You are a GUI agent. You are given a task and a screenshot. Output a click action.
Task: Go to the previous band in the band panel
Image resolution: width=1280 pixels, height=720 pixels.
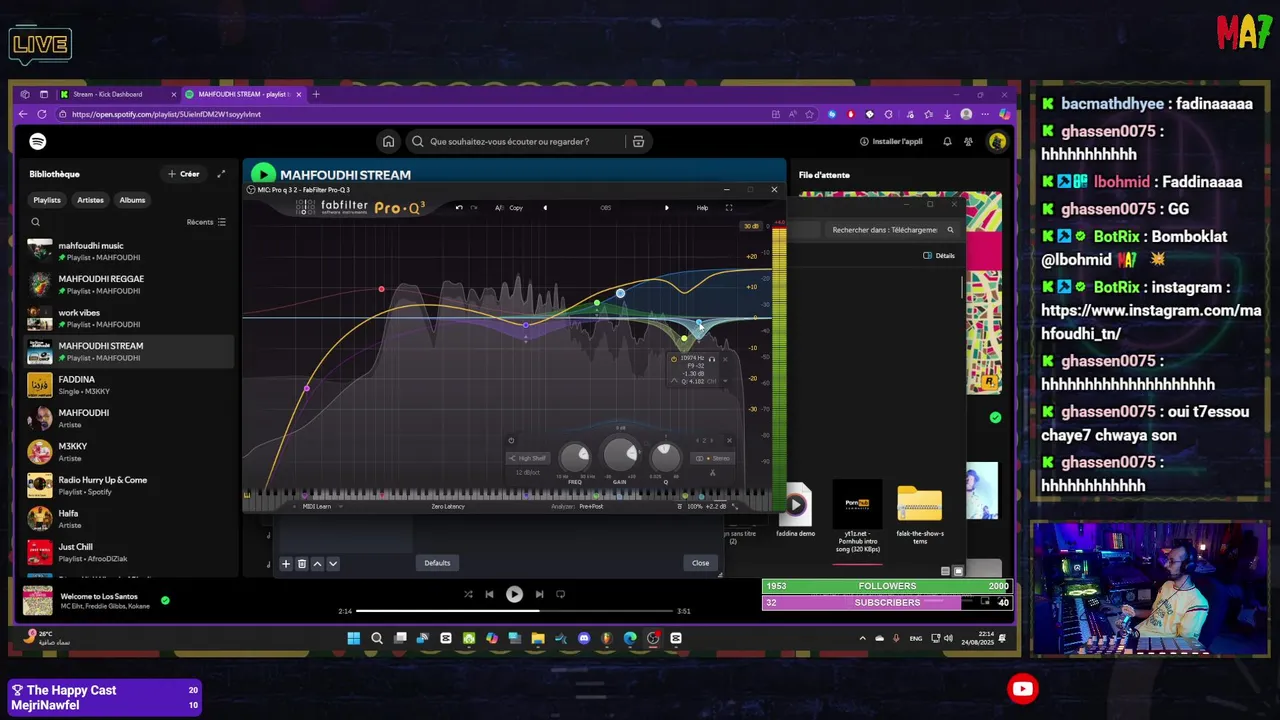click(x=697, y=440)
